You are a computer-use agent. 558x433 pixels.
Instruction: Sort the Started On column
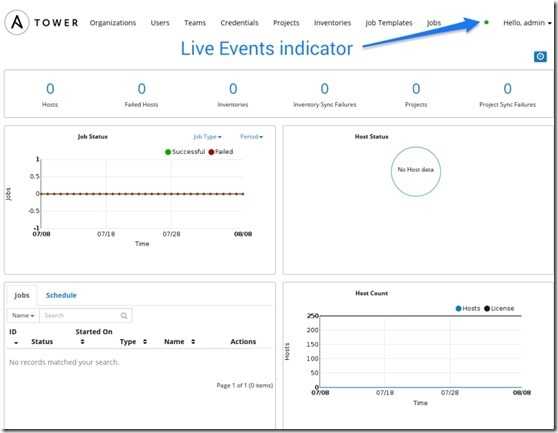coord(82,342)
